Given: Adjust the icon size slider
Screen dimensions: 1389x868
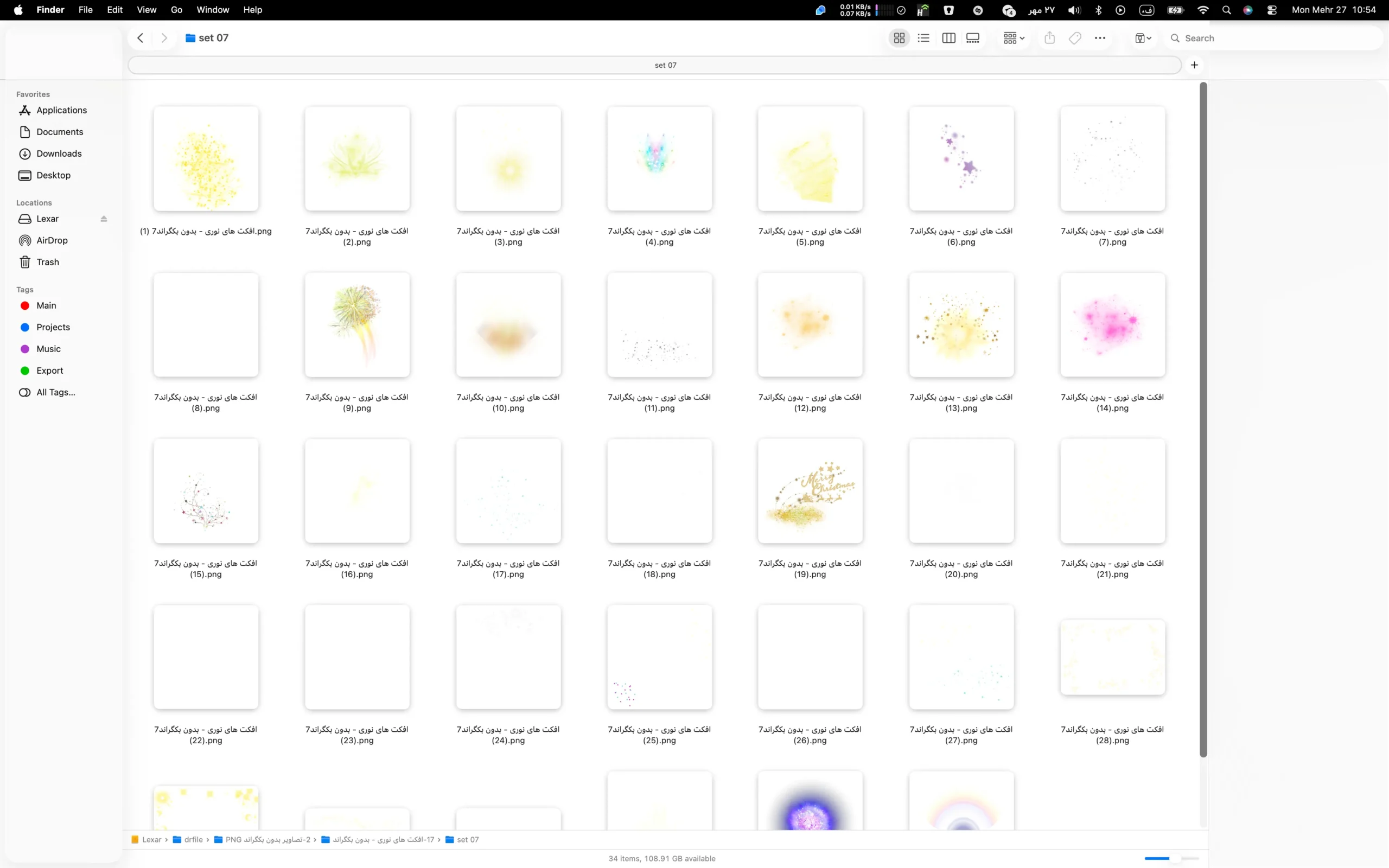Looking at the screenshot, I should [x=1171, y=858].
